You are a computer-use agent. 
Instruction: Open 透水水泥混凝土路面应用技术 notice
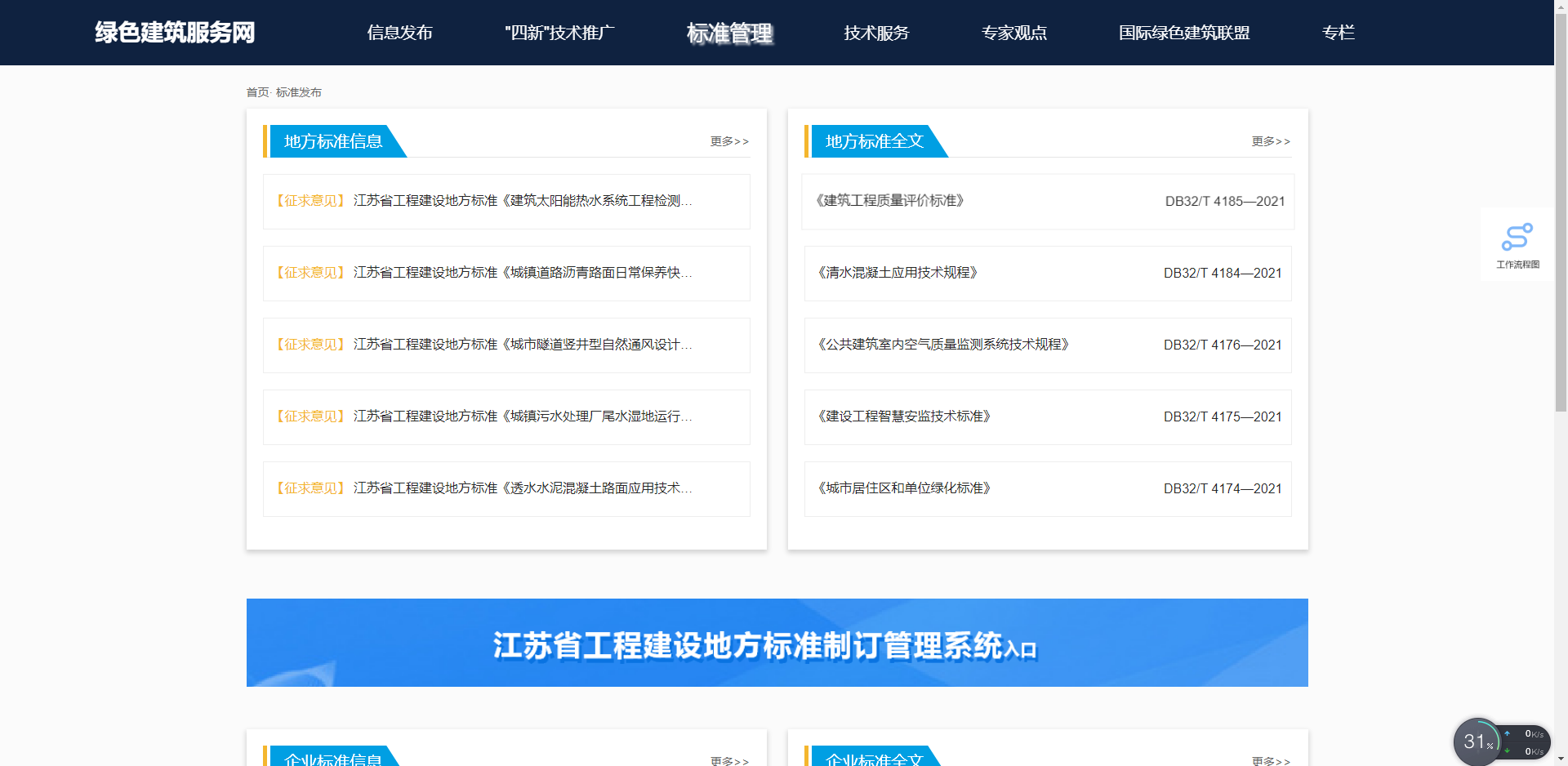pyautogui.click(x=506, y=488)
